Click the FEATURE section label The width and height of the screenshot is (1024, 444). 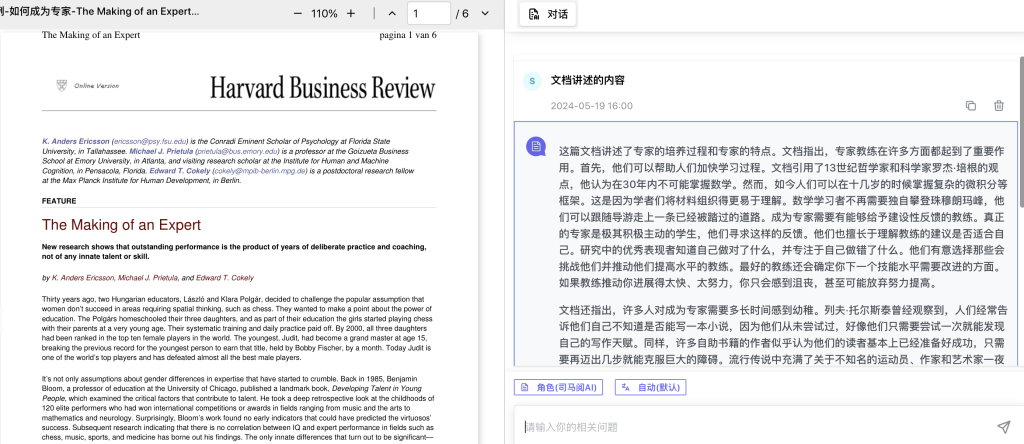tap(59, 201)
